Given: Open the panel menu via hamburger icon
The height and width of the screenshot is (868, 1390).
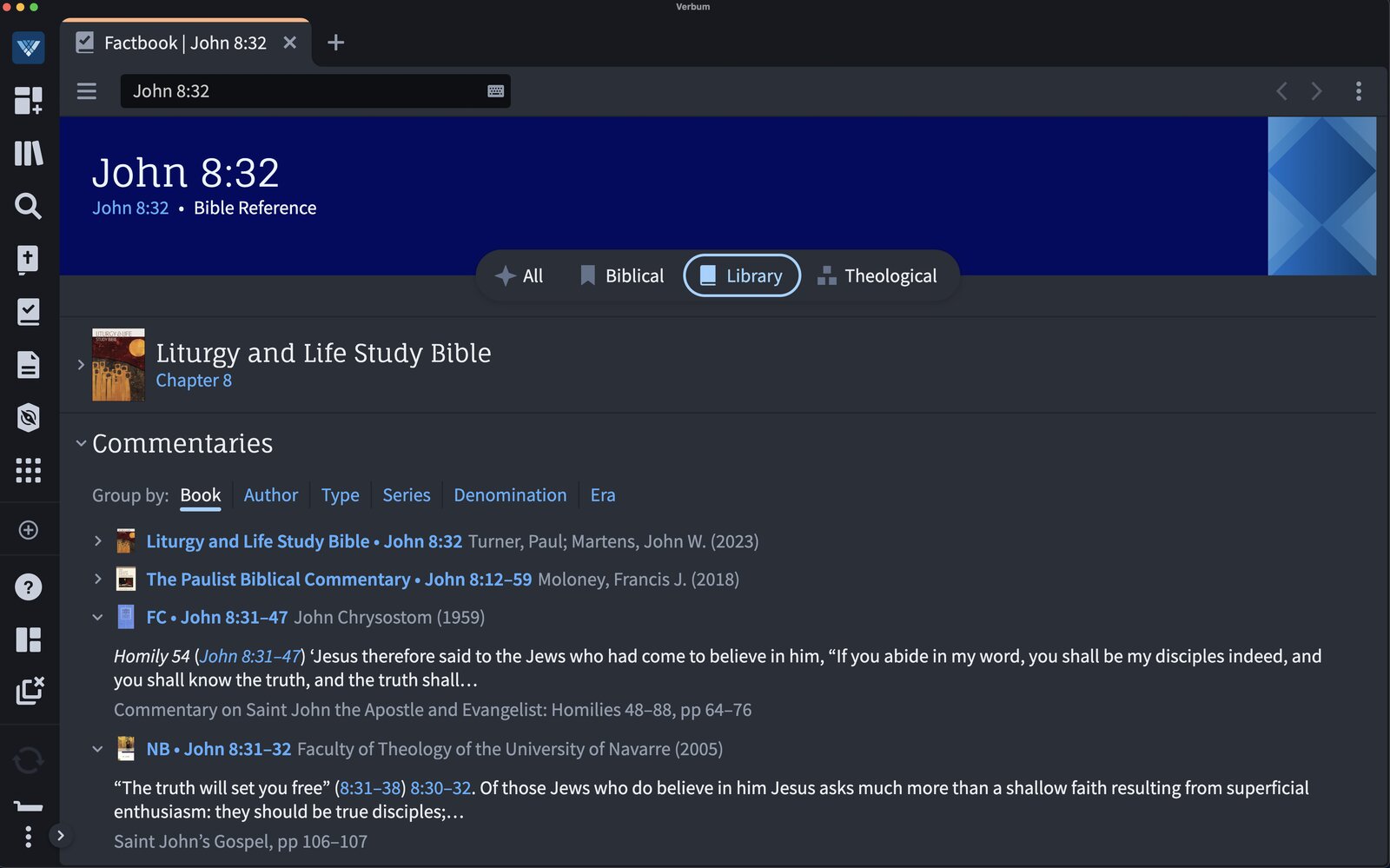Looking at the screenshot, I should pyautogui.click(x=87, y=90).
